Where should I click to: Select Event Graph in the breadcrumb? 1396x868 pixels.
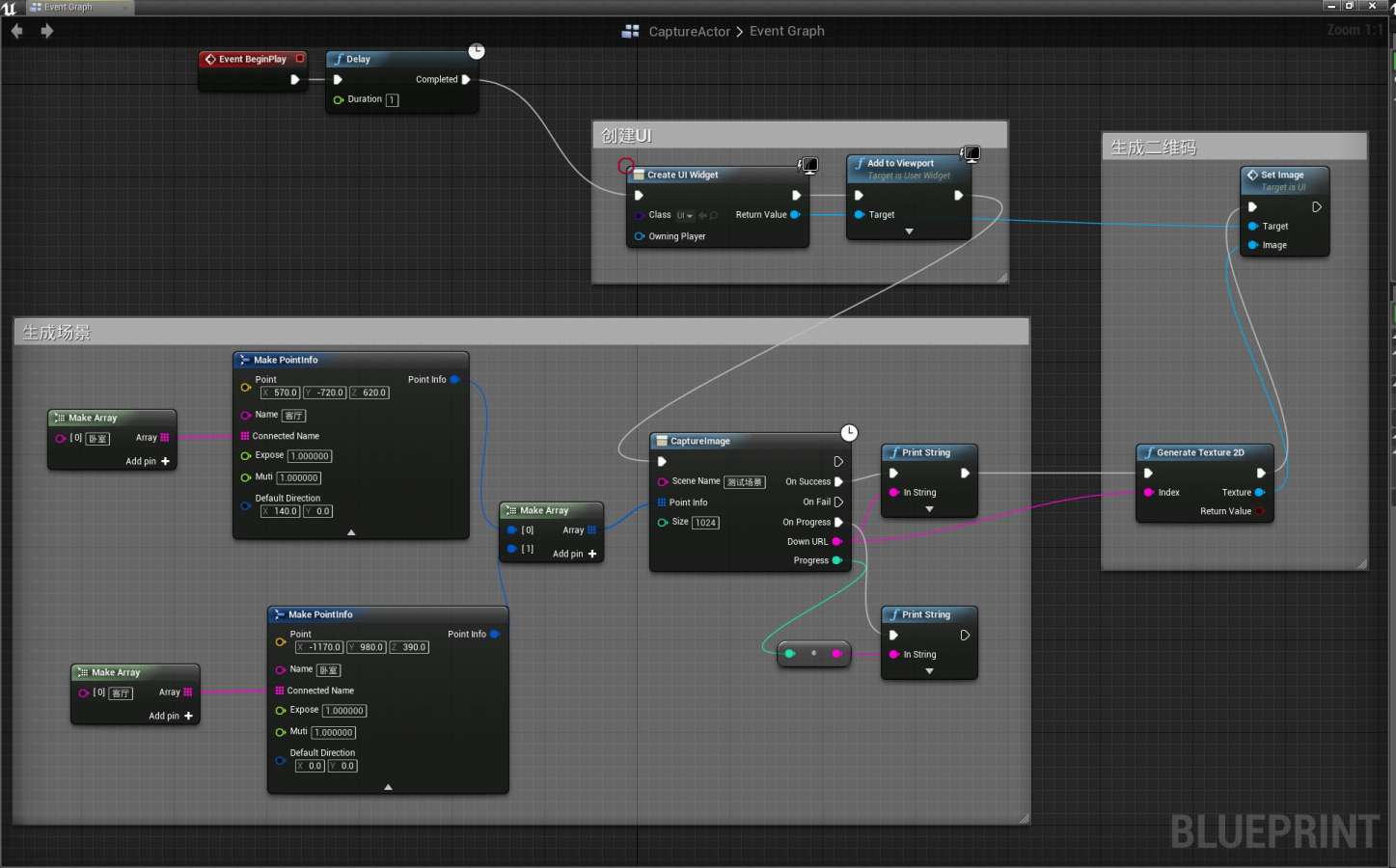[x=787, y=31]
